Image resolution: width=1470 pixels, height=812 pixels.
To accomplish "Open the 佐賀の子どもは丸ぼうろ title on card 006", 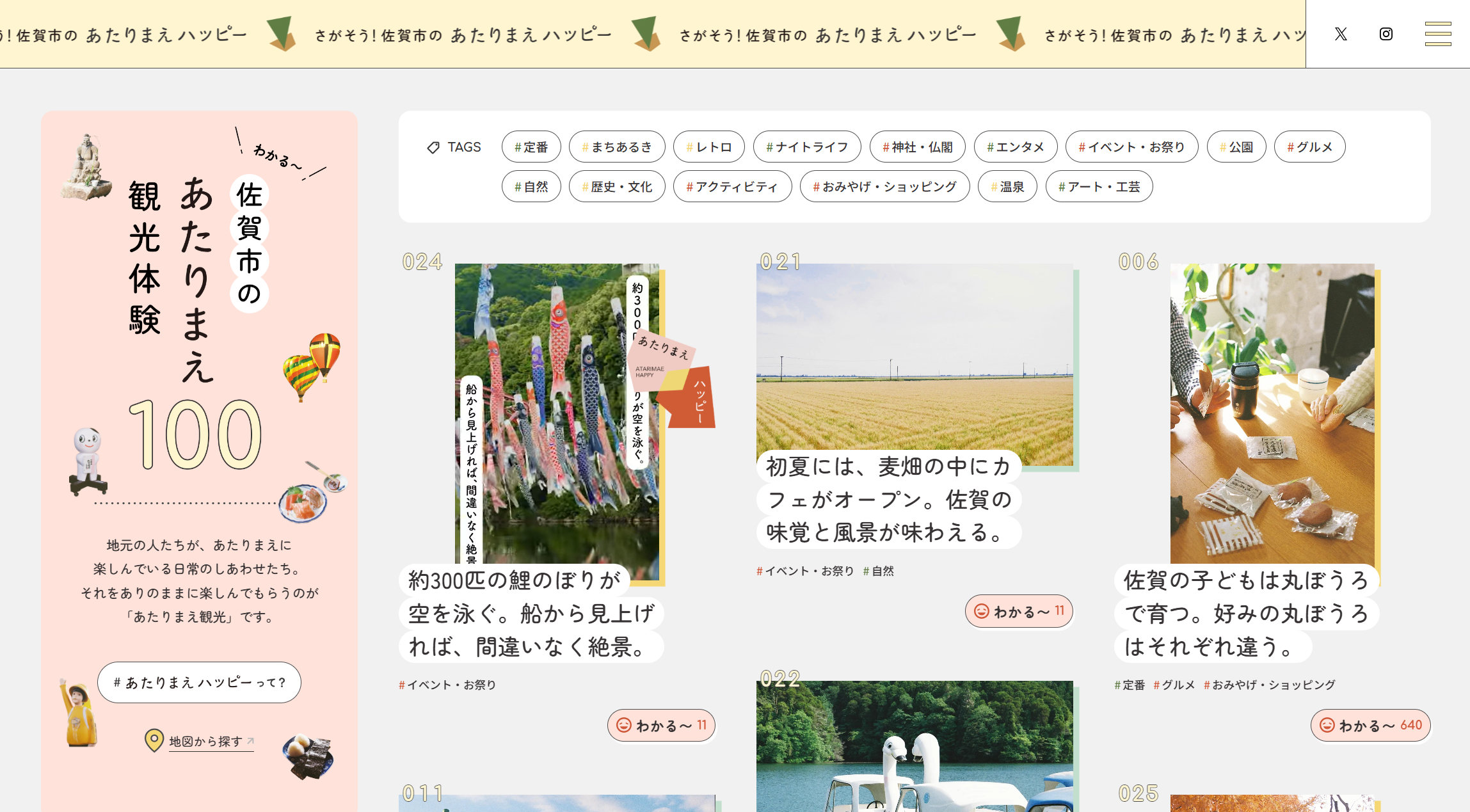I will [x=1247, y=613].
